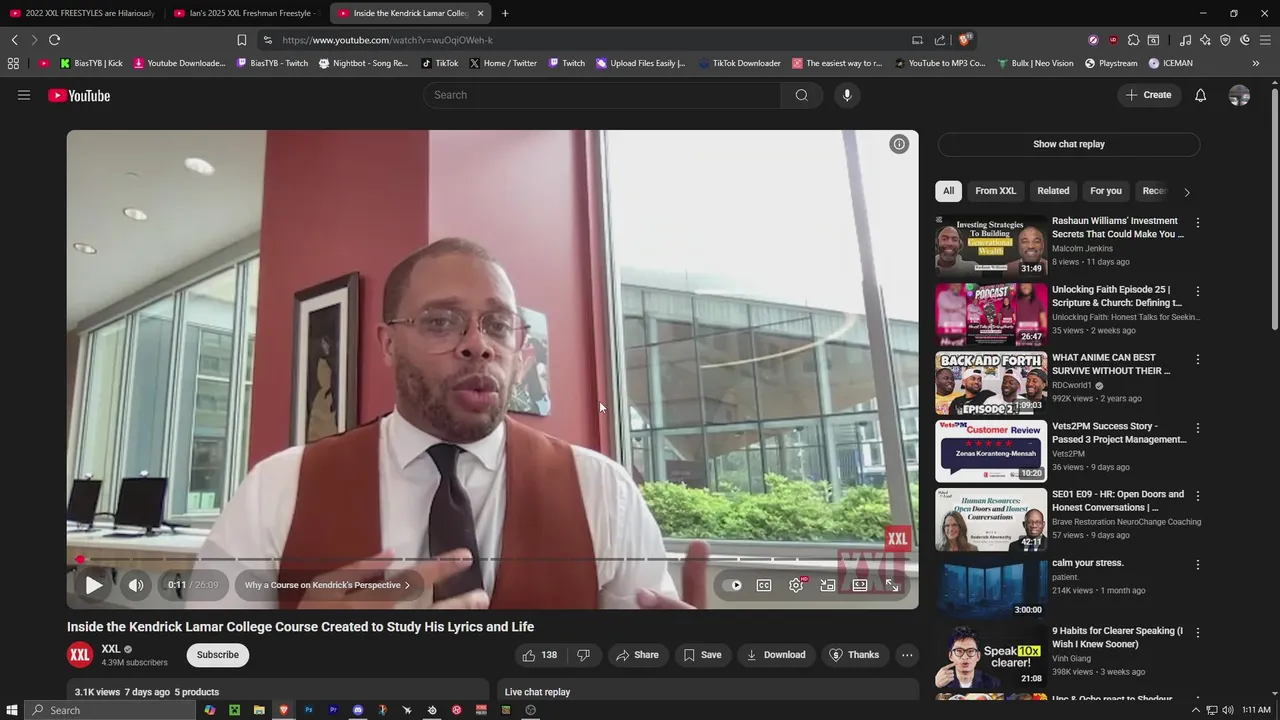Open options for WHAT ANIME CAN BEST video
1280x720 pixels.
pos(1198,359)
